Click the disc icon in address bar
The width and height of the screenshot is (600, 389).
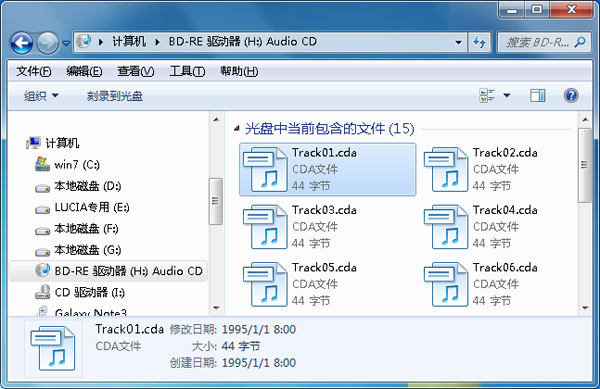coord(83,41)
